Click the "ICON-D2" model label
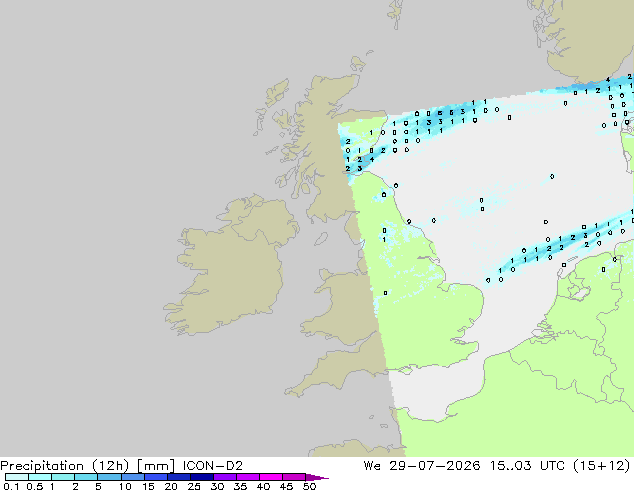 [213, 466]
